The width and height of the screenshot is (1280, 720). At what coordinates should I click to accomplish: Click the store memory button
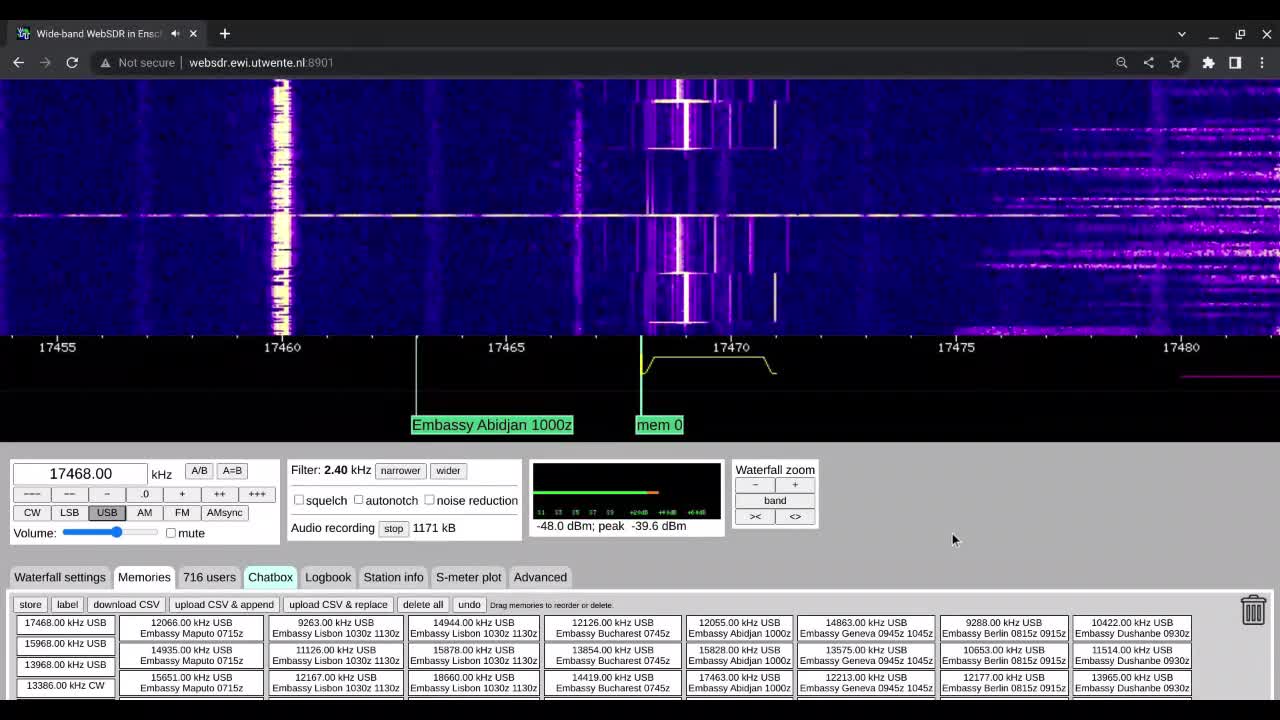click(30, 605)
